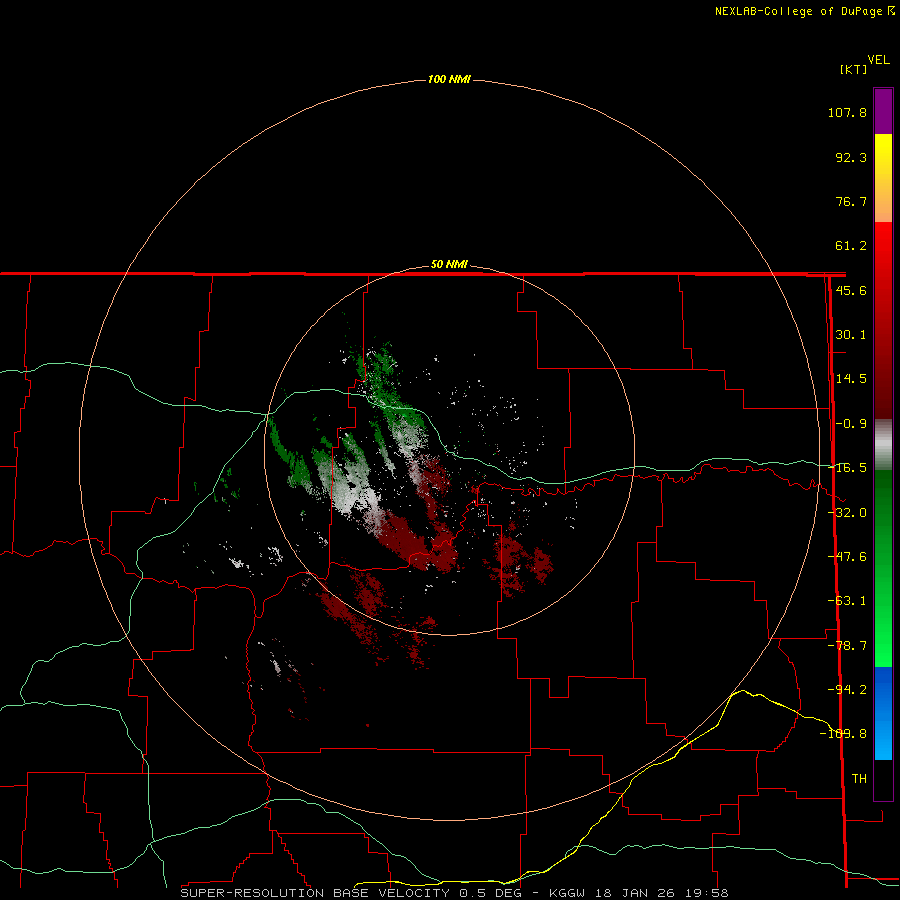This screenshot has height=900, width=900.
Task: Click the 45.6 velocity scale value
Action: tap(851, 290)
